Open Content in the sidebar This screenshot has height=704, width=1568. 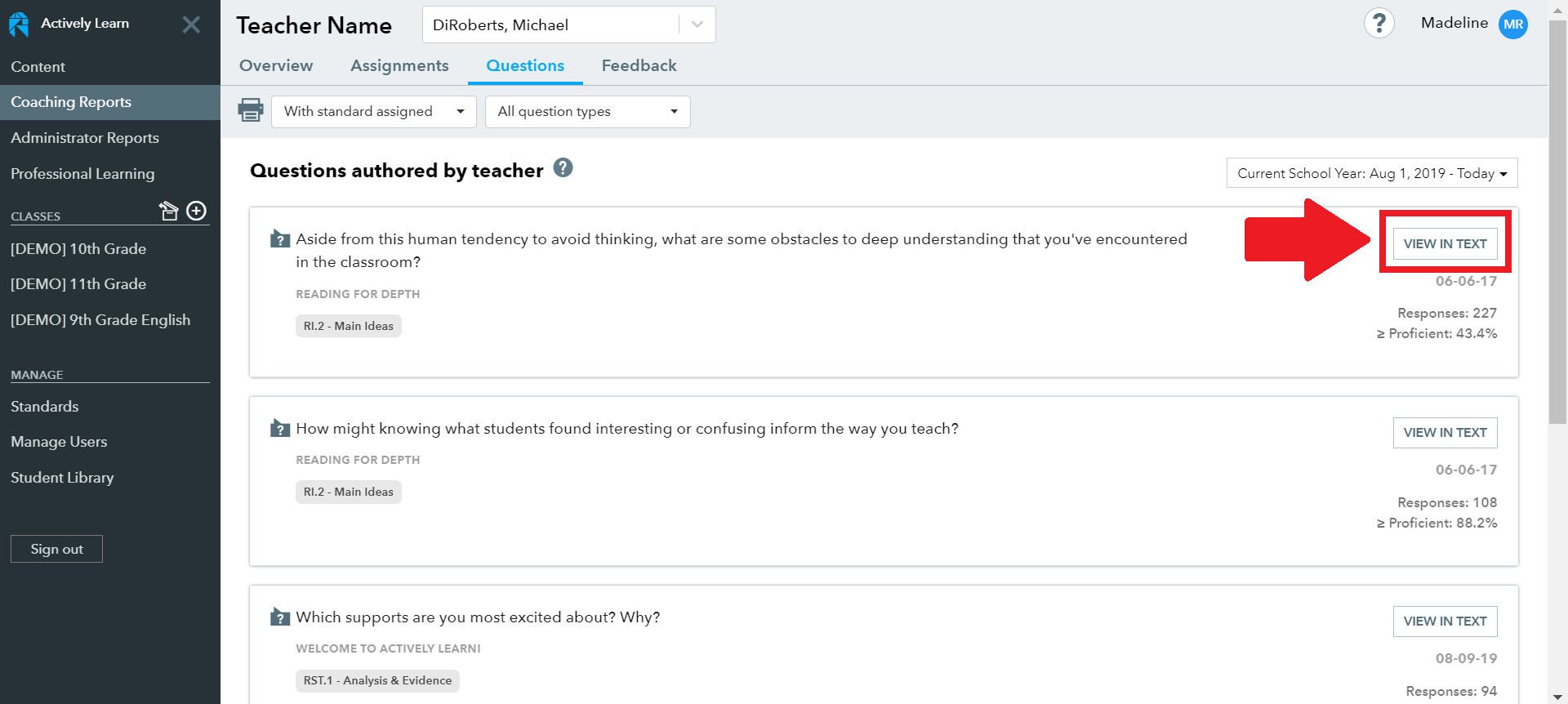pyautogui.click(x=110, y=67)
